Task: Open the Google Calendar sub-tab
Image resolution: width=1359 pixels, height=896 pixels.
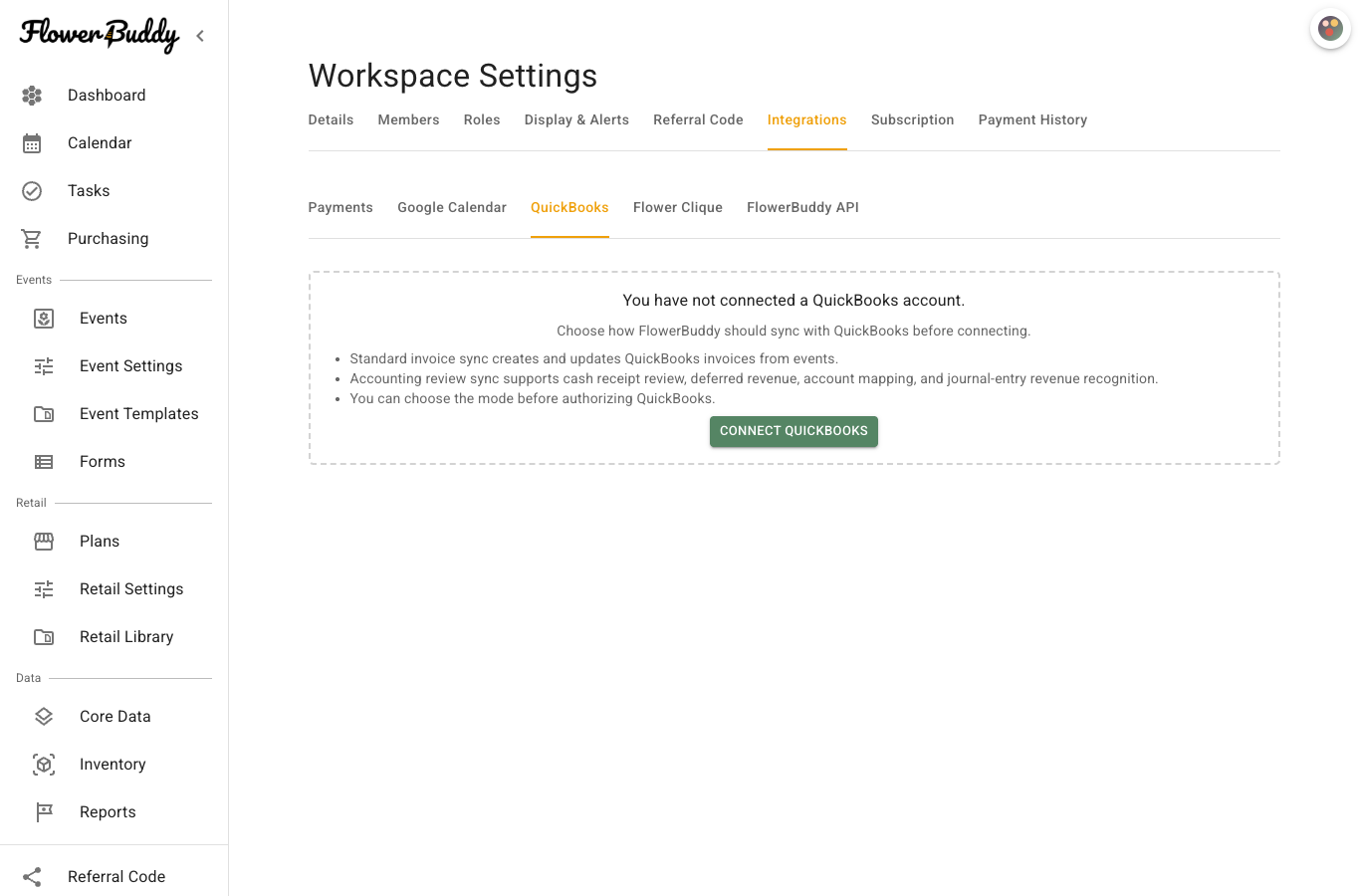Action: (452, 207)
